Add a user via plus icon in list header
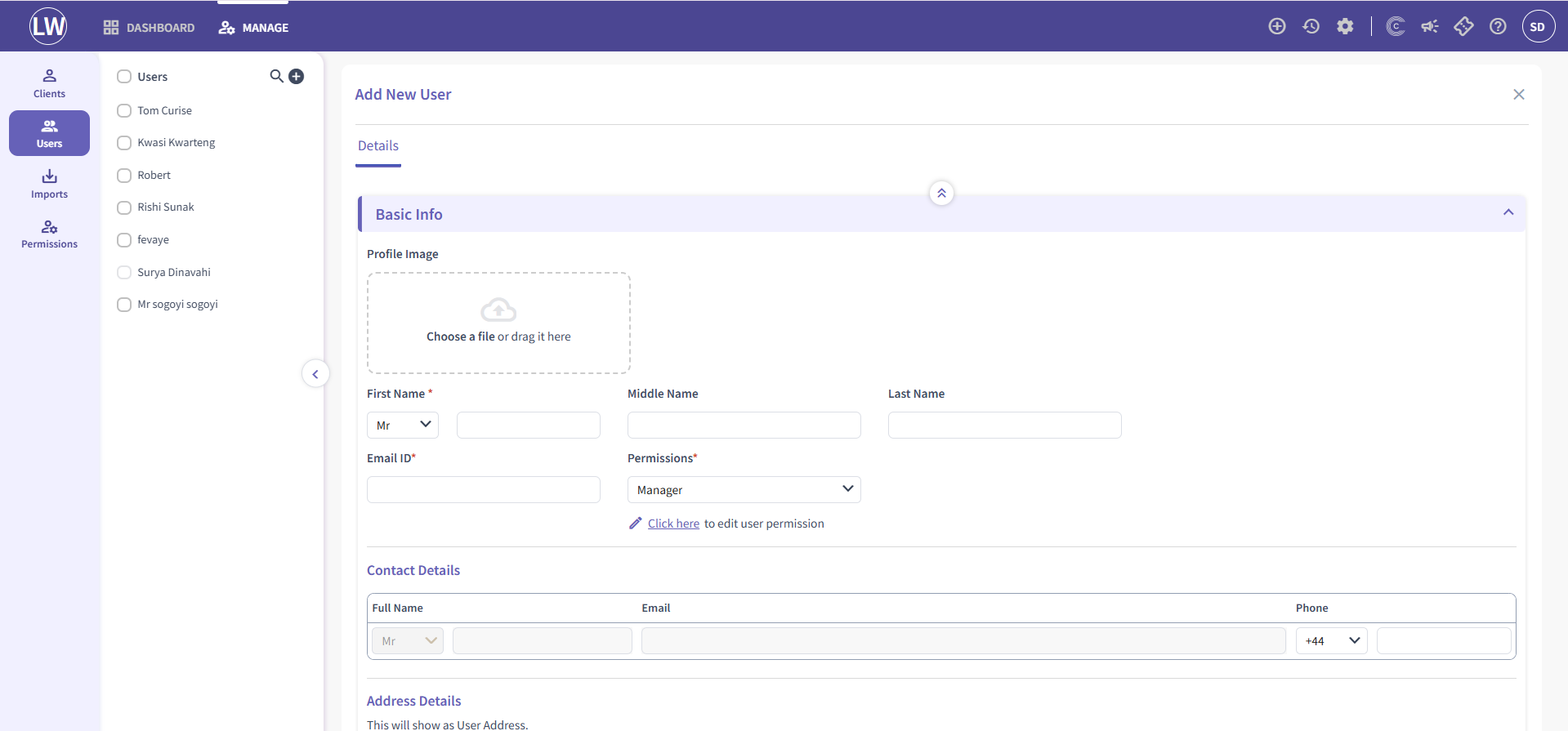 click(x=297, y=76)
